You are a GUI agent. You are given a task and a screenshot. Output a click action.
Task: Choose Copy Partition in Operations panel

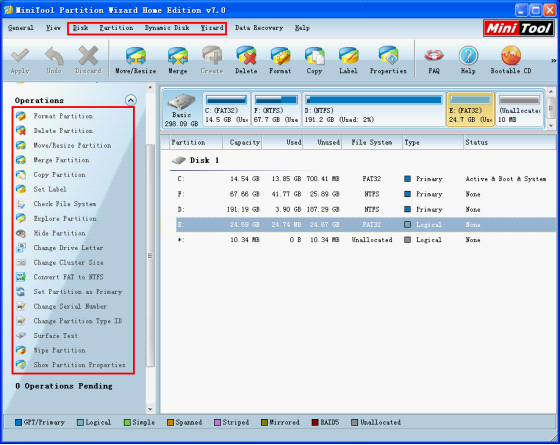coord(59,175)
